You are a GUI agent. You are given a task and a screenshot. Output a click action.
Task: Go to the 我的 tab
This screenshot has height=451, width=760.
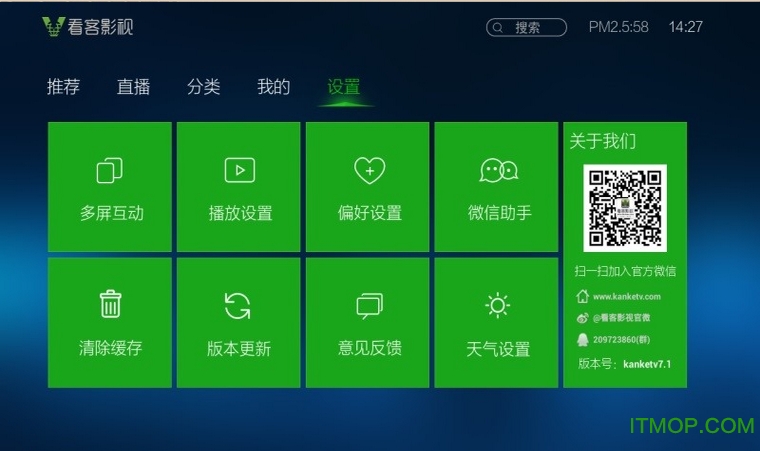pos(273,87)
